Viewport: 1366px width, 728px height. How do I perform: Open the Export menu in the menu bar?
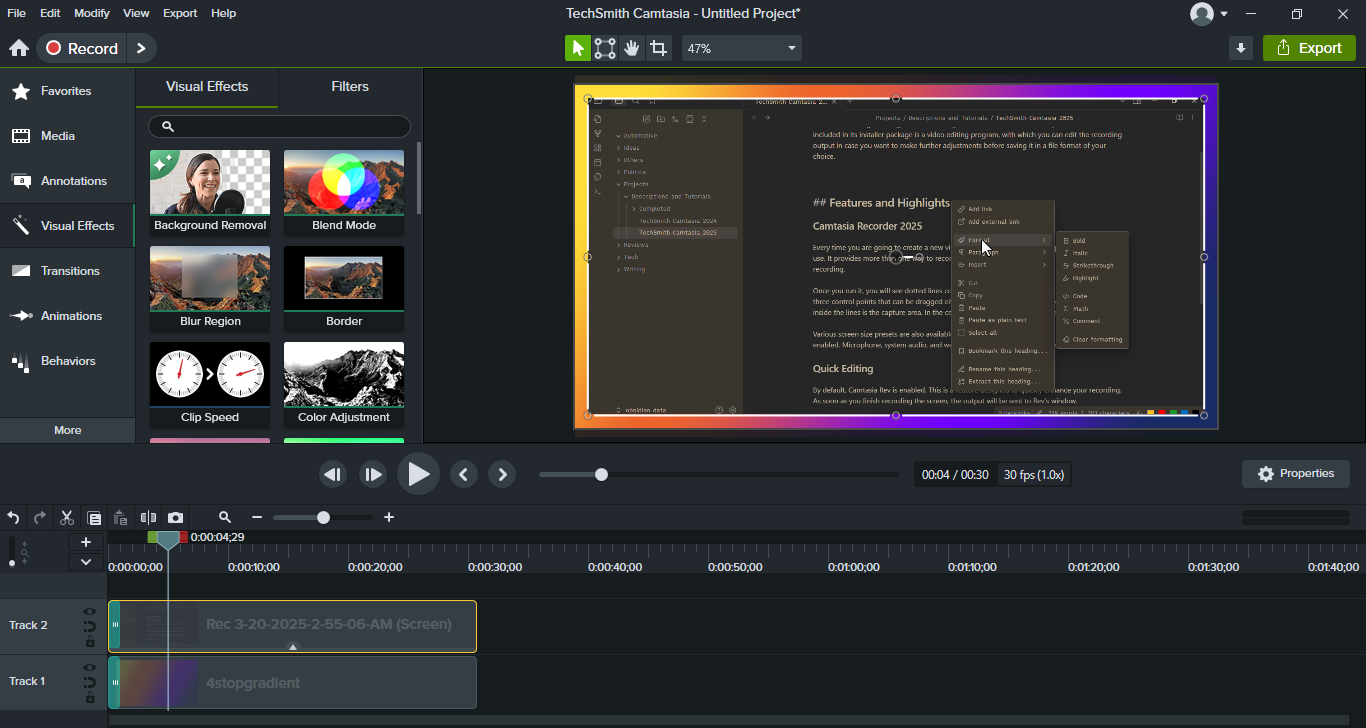[180, 13]
